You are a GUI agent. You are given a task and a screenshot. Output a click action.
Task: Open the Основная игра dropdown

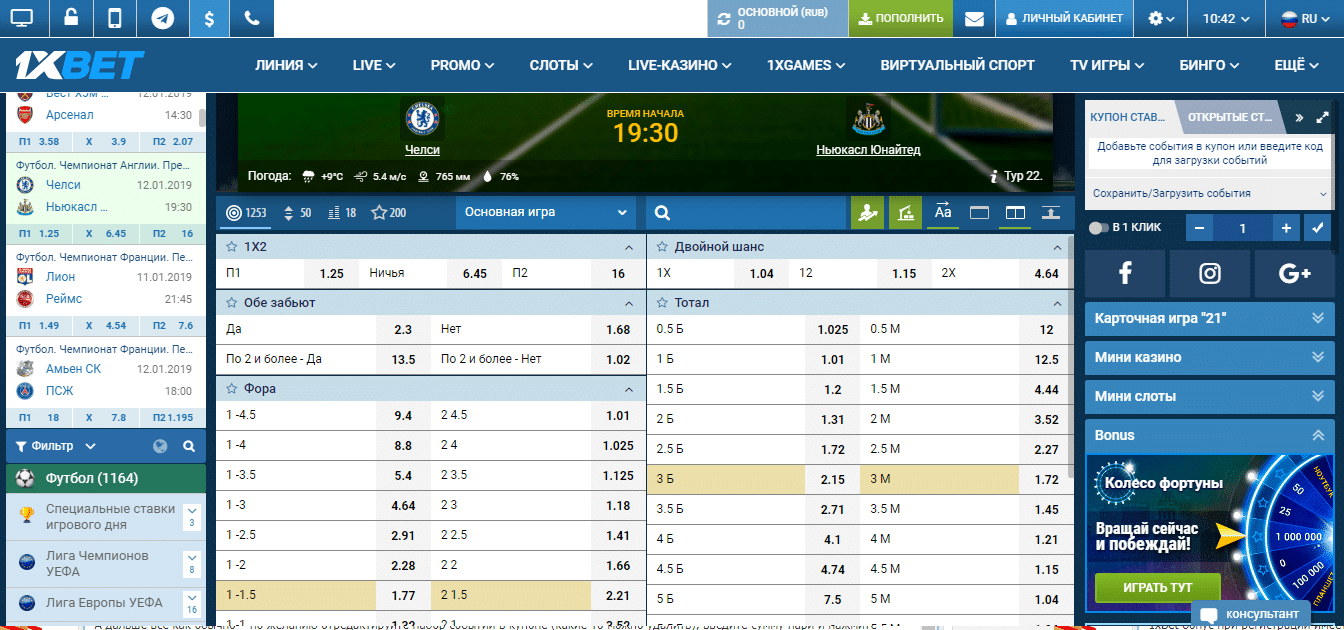point(545,212)
